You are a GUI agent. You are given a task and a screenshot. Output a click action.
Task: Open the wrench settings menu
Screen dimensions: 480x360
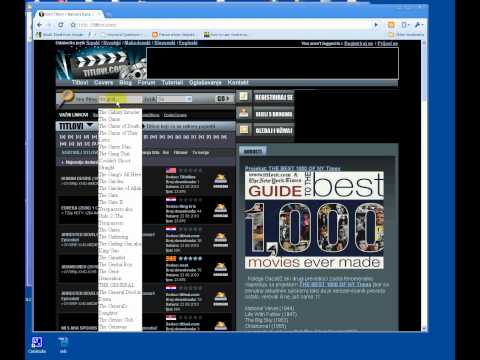(418, 25)
